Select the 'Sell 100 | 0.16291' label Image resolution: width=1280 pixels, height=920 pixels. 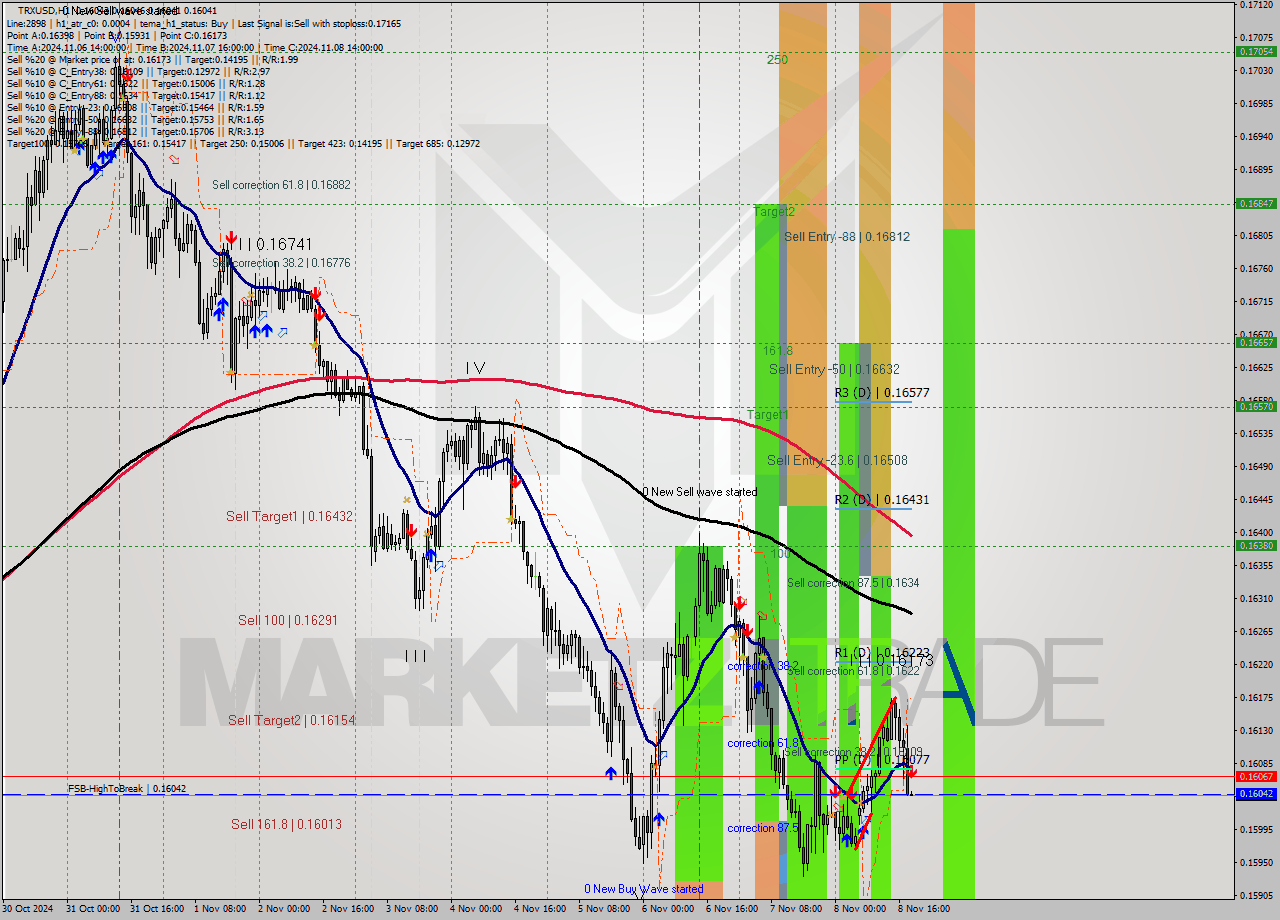(x=288, y=620)
